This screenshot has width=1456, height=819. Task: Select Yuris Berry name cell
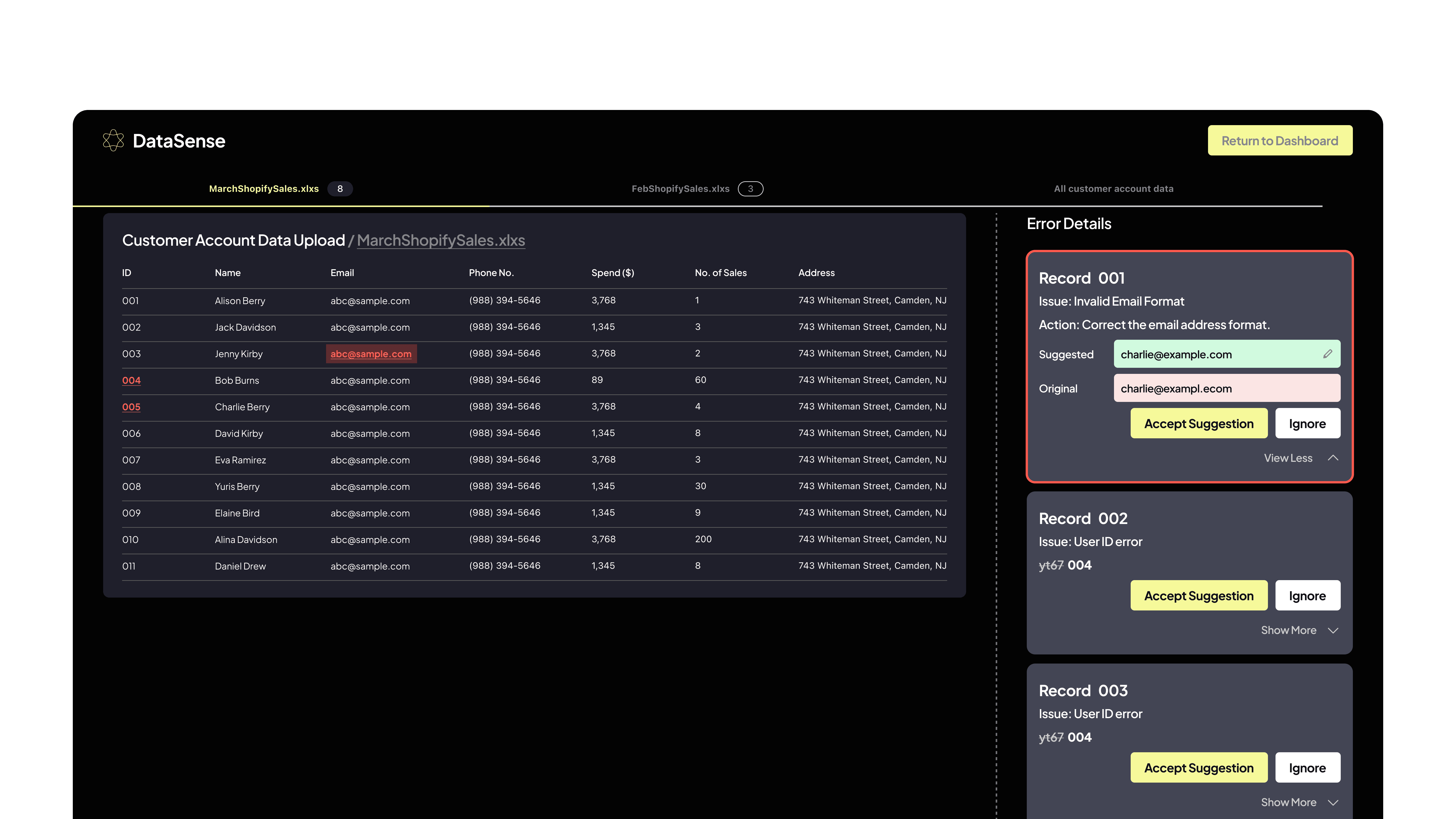coord(237,487)
